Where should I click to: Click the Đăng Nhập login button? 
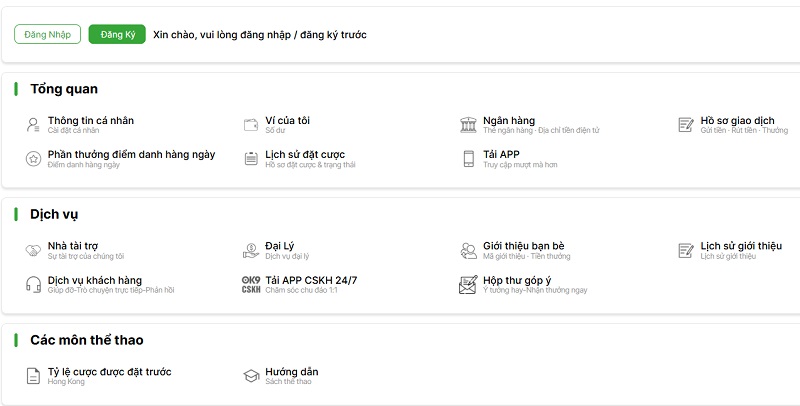pyautogui.click(x=47, y=35)
